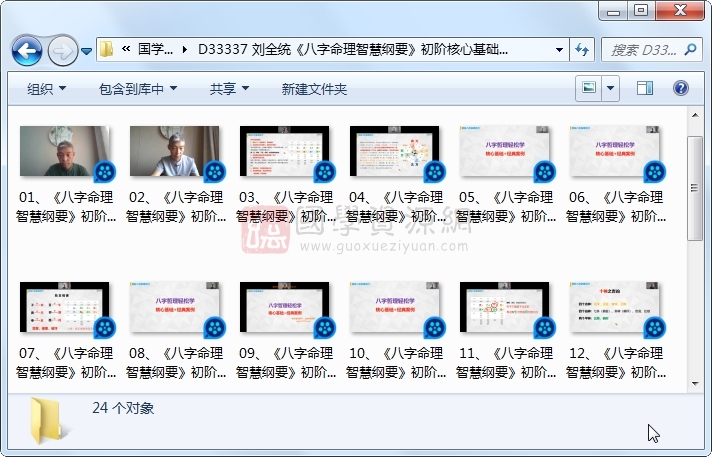
Task: Click the vertical scrollbar thumb
Action: [x=695, y=188]
